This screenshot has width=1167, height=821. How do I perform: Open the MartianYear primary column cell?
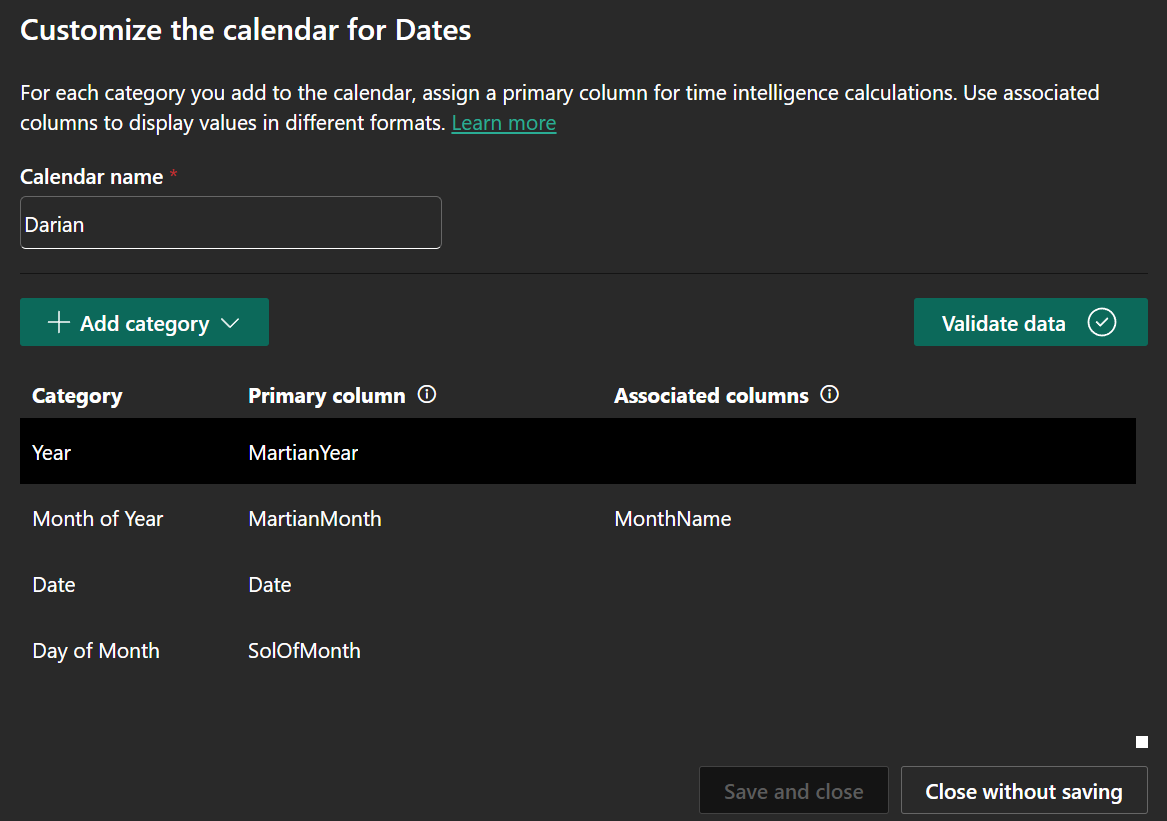(303, 453)
